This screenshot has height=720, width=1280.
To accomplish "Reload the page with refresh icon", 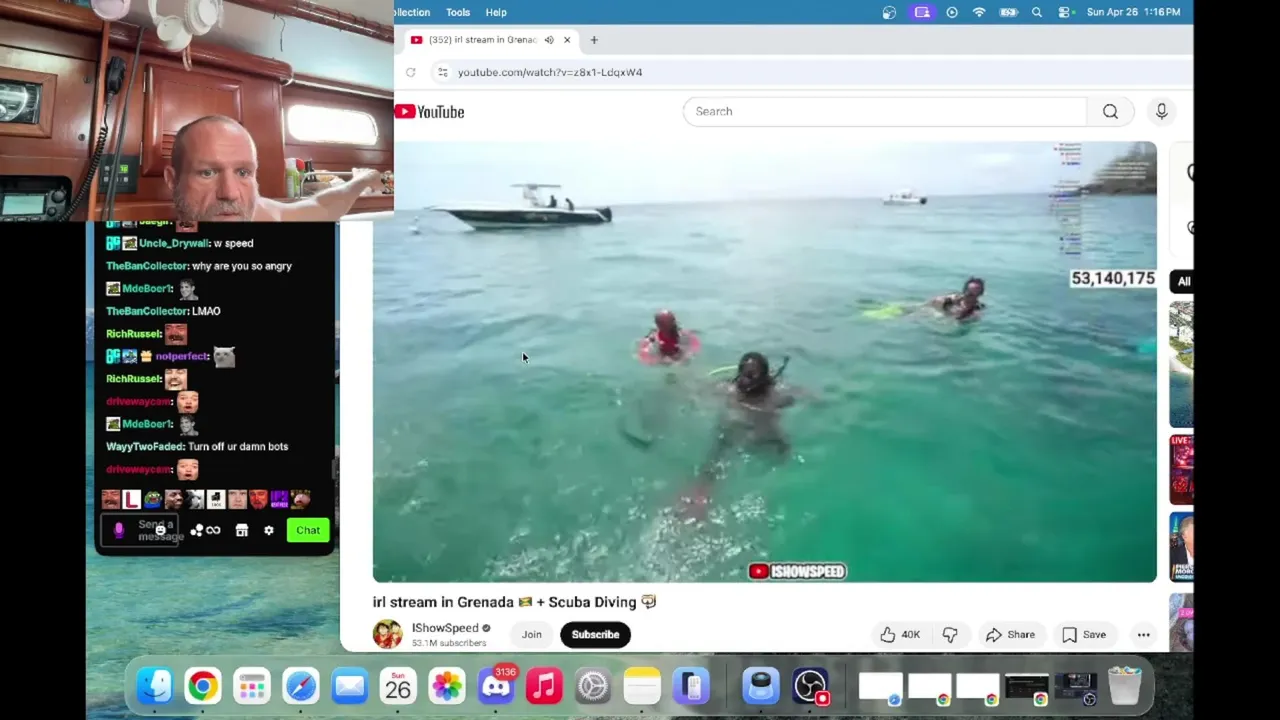I will [410, 72].
